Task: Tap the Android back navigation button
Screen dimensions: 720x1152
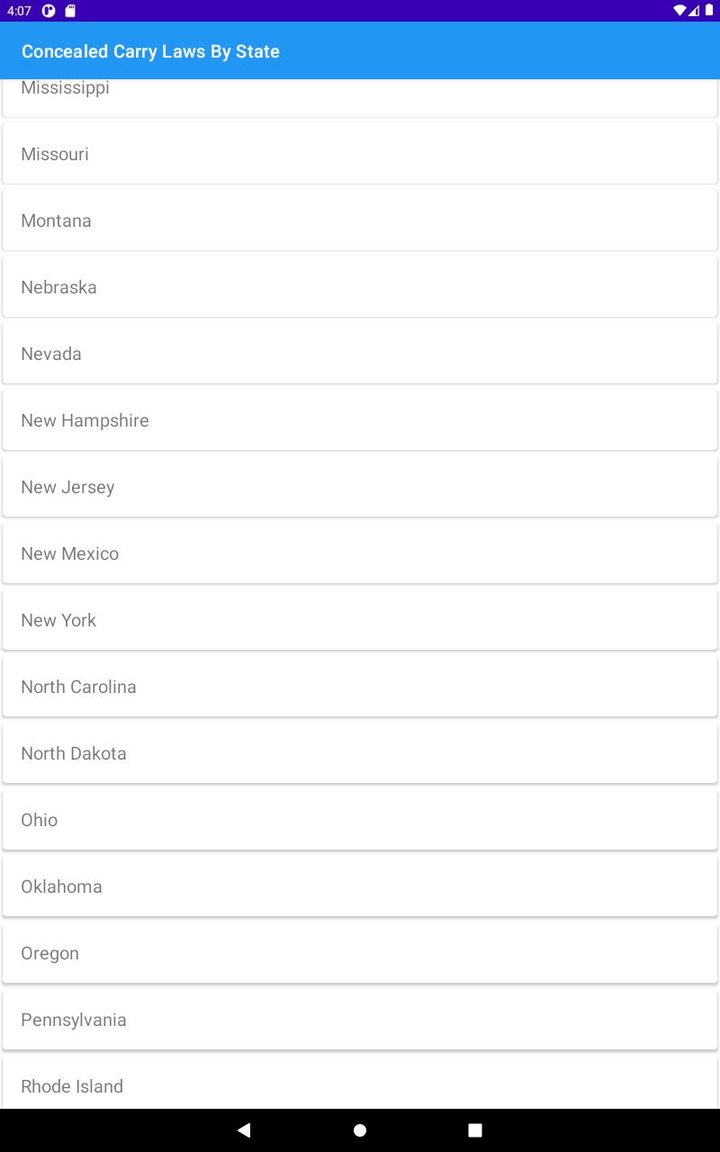Action: point(244,1130)
